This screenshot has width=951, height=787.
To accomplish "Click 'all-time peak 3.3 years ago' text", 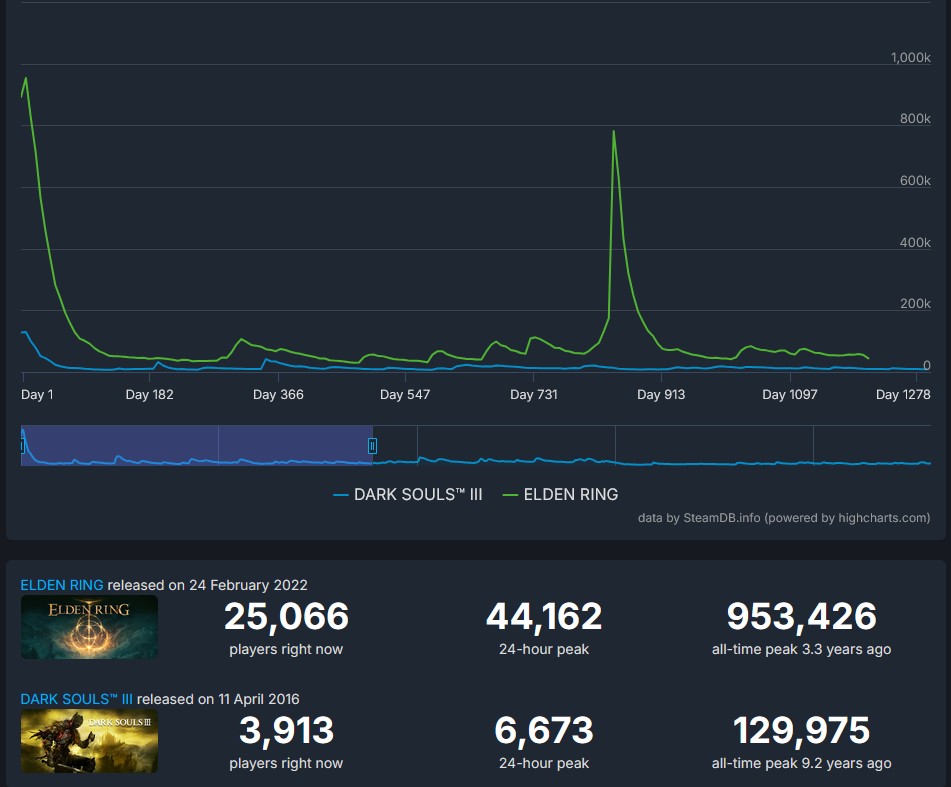I will (802, 649).
